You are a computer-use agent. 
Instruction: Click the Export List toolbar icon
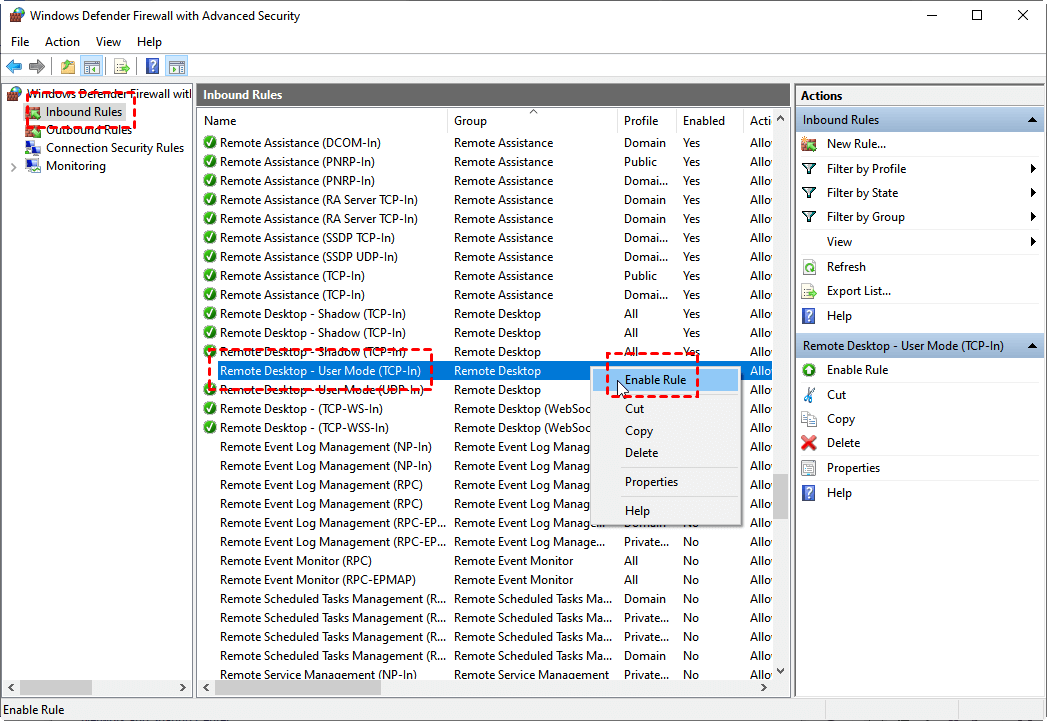pyautogui.click(x=122, y=66)
